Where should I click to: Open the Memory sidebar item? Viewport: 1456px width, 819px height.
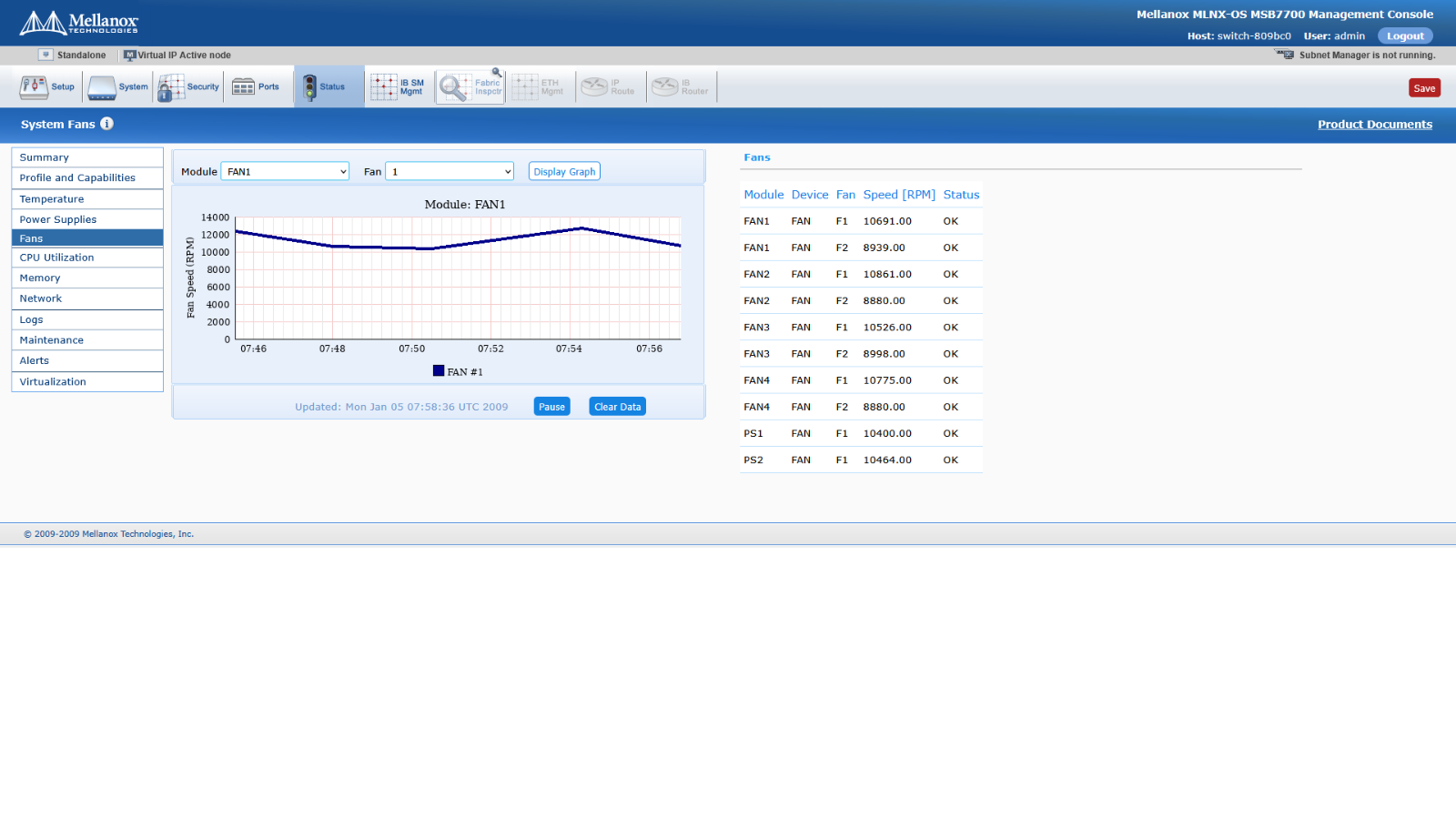click(x=87, y=278)
